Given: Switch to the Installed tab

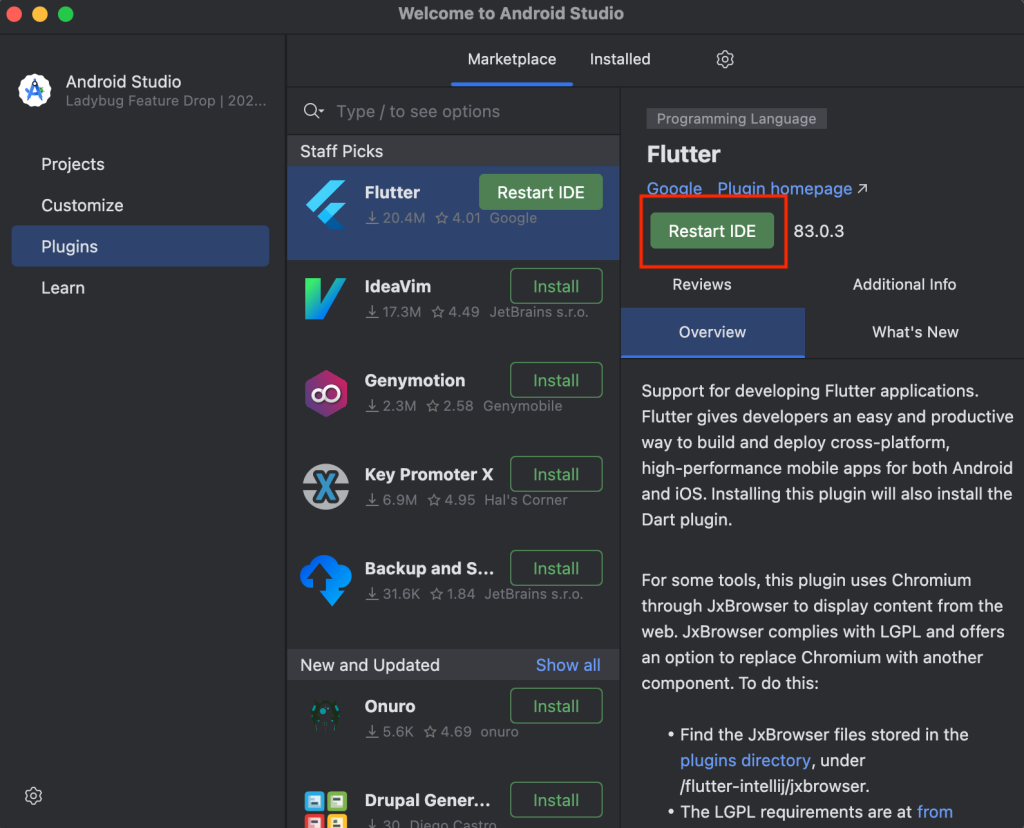Looking at the screenshot, I should [620, 60].
